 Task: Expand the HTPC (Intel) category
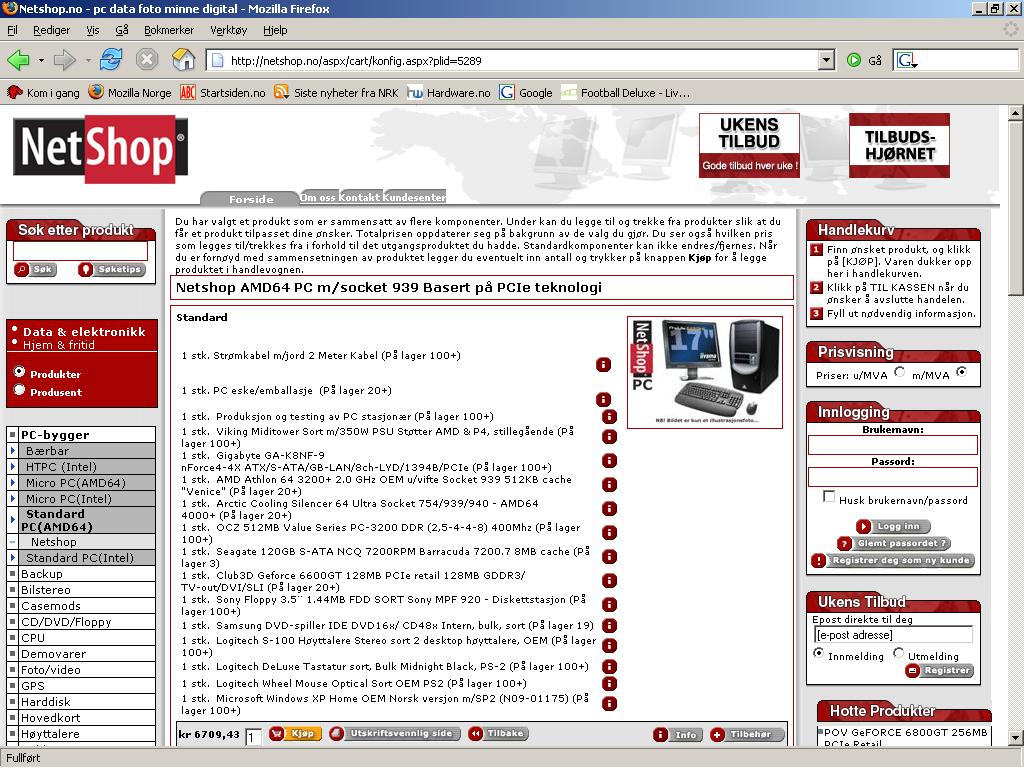click(x=12, y=467)
